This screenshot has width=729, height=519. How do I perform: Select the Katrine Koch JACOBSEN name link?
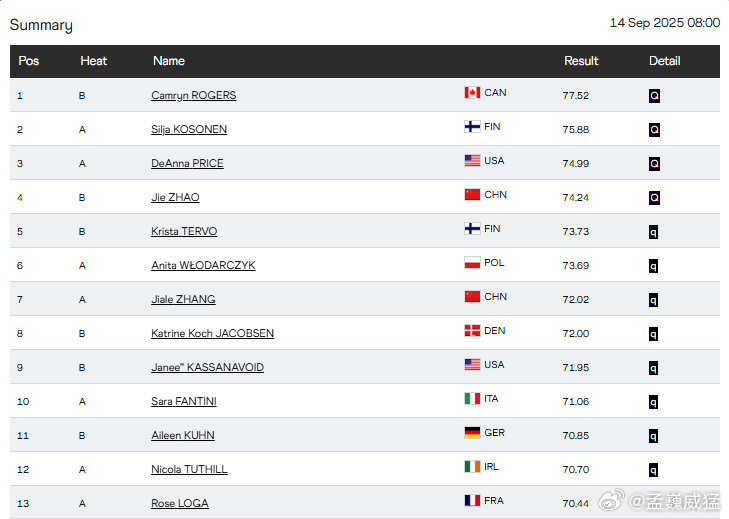(212, 333)
